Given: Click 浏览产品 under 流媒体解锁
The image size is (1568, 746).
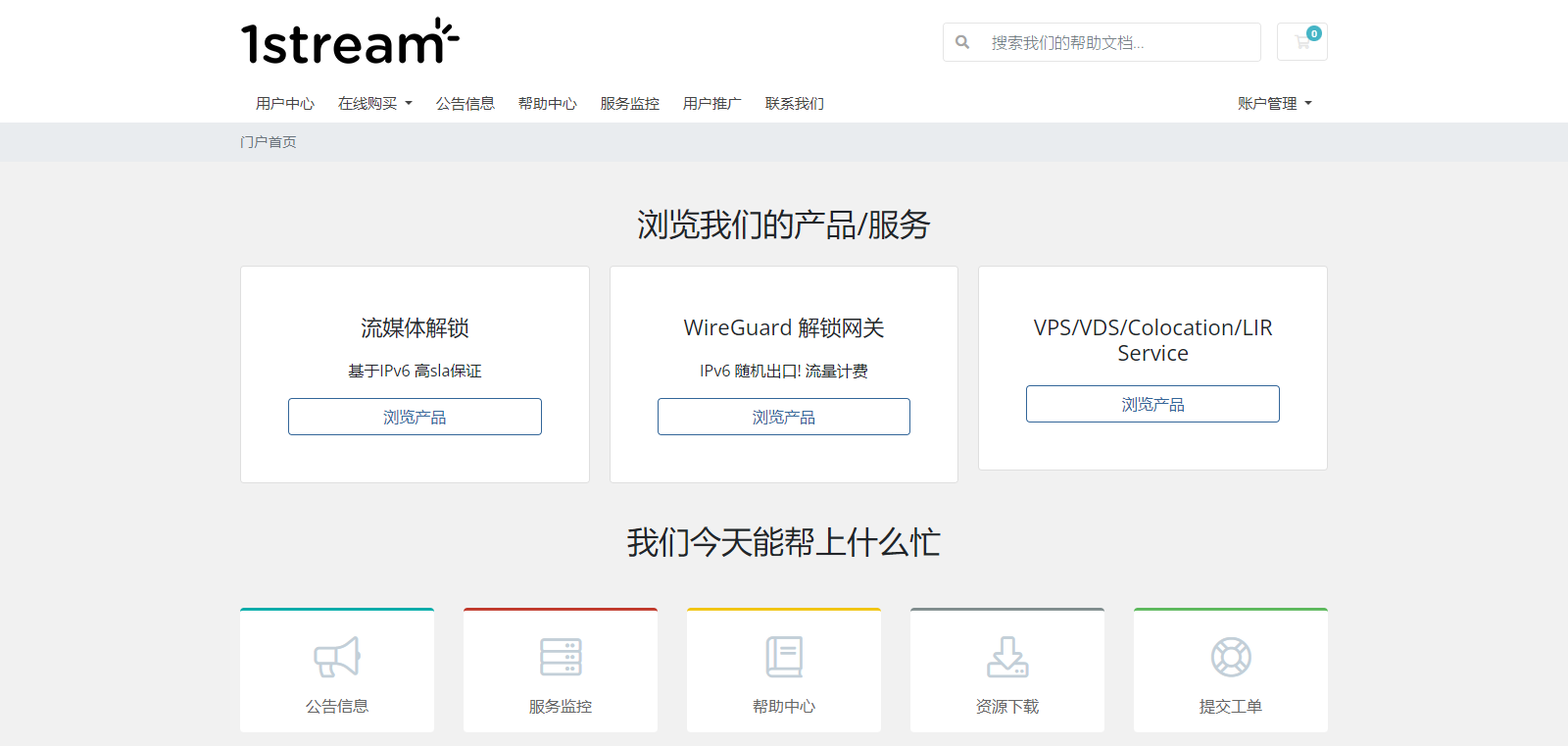Looking at the screenshot, I should [x=415, y=417].
